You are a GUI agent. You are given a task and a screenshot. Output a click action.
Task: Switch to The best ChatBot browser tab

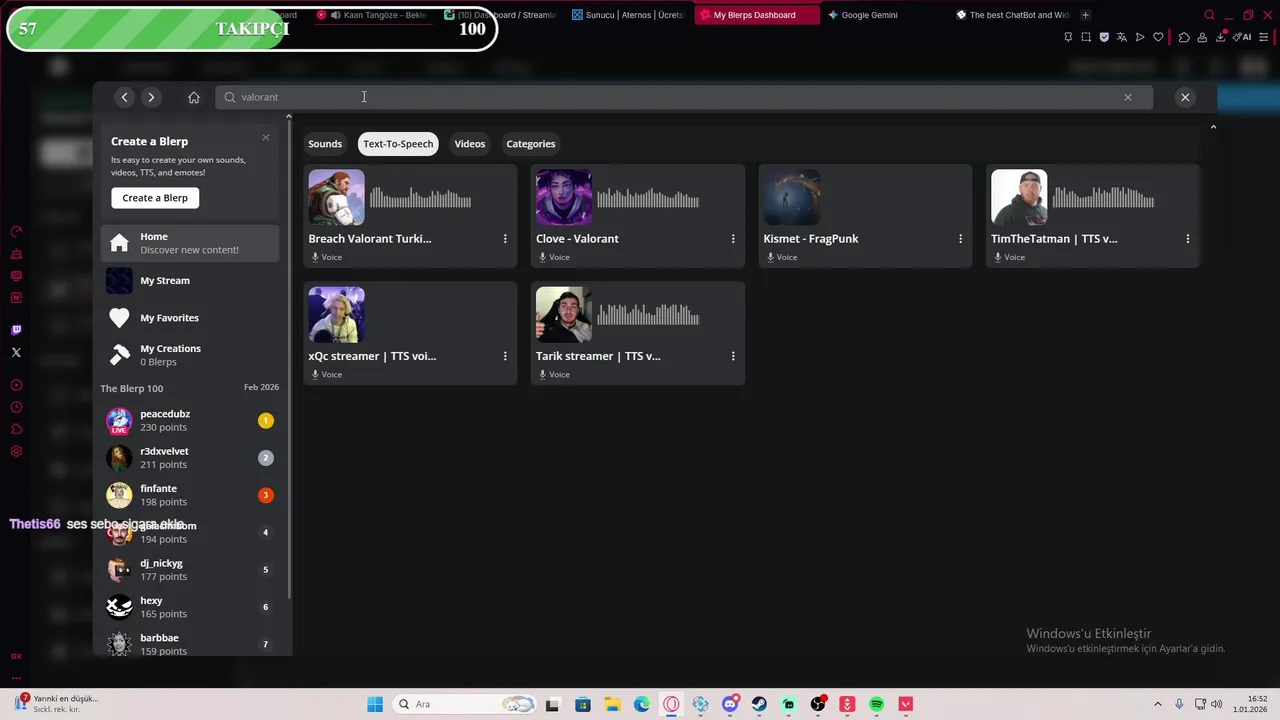[x=1012, y=15]
